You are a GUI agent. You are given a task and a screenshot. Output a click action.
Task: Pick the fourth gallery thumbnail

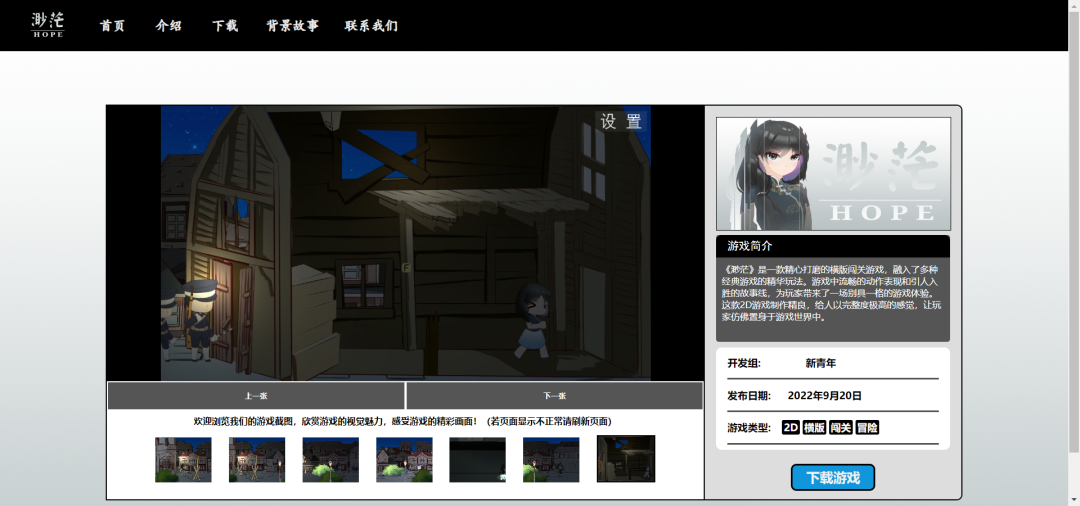click(404, 460)
